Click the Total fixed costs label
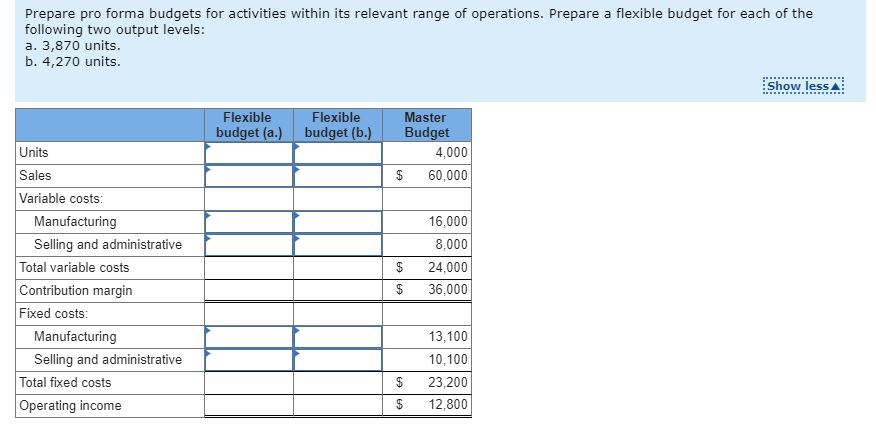The image size is (876, 424). point(65,383)
